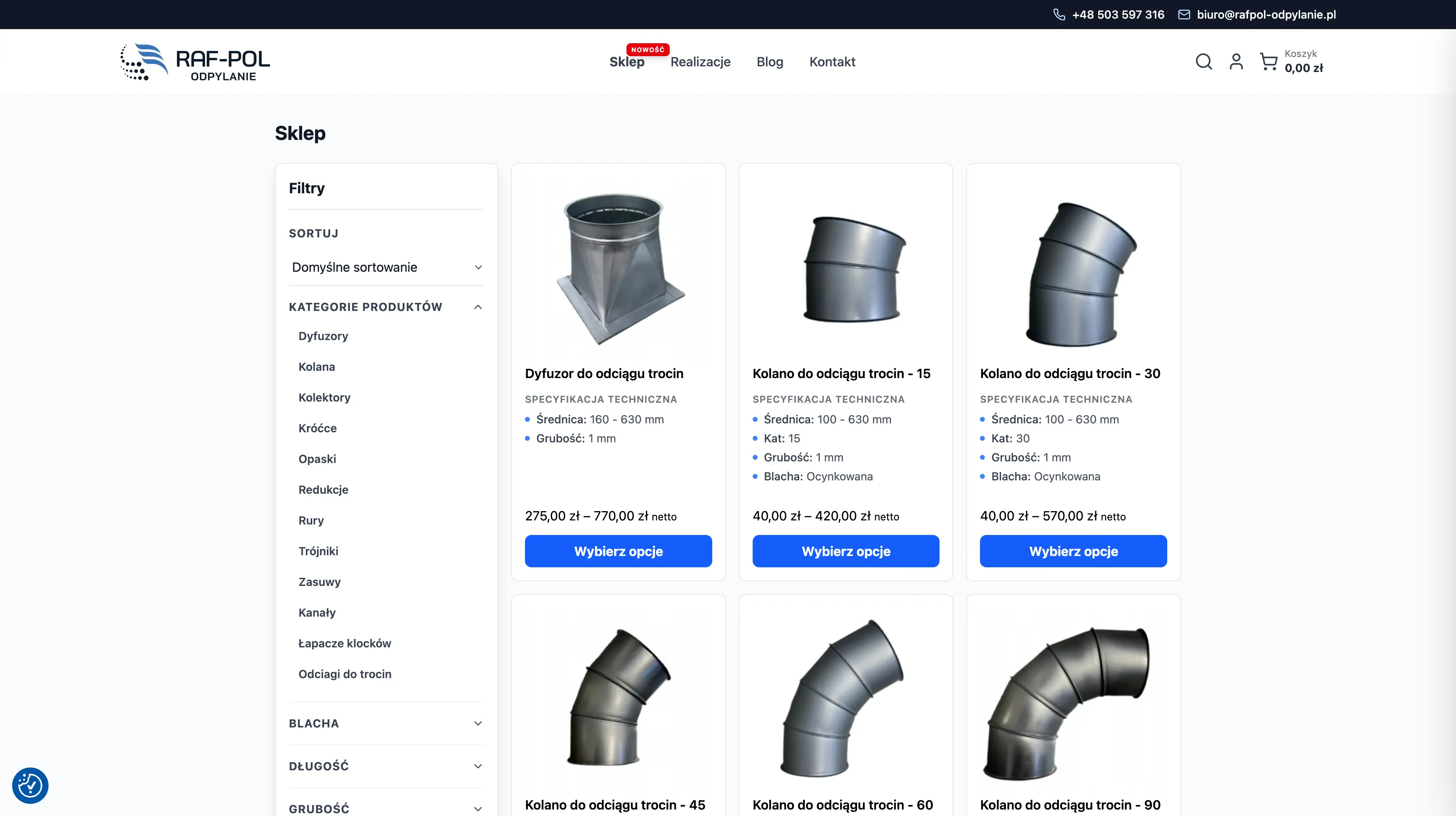Expand the Blacha filter section
Screen dimensions: 1456x816
click(x=478, y=723)
